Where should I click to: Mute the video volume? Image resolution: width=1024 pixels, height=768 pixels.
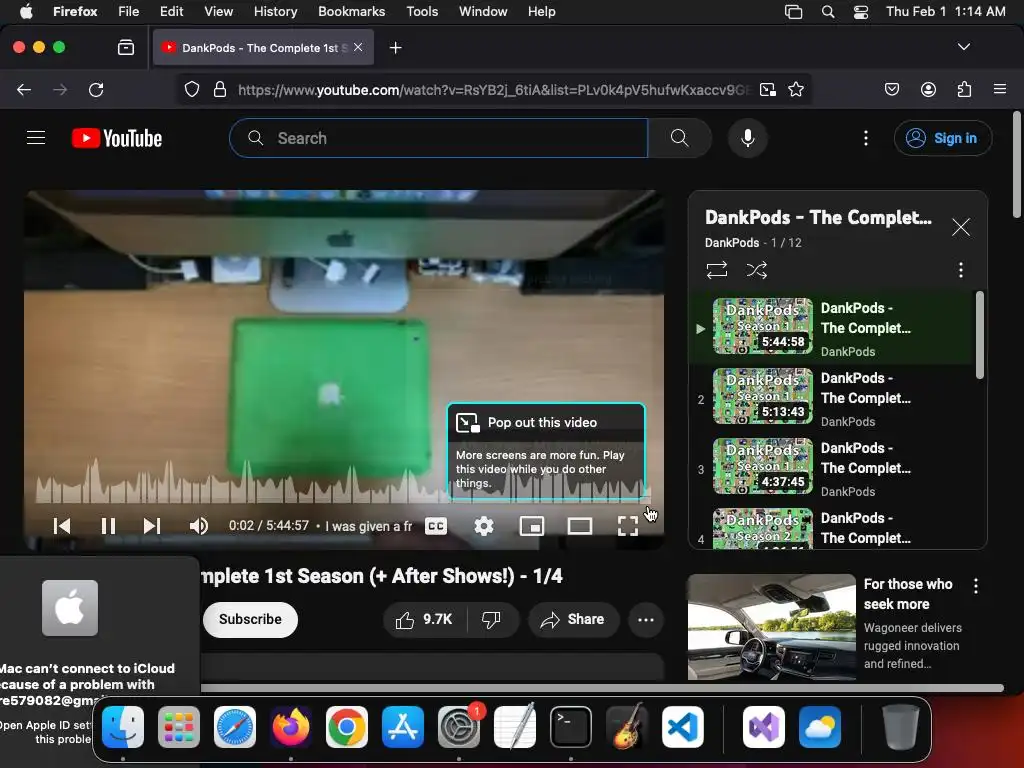coord(199,526)
